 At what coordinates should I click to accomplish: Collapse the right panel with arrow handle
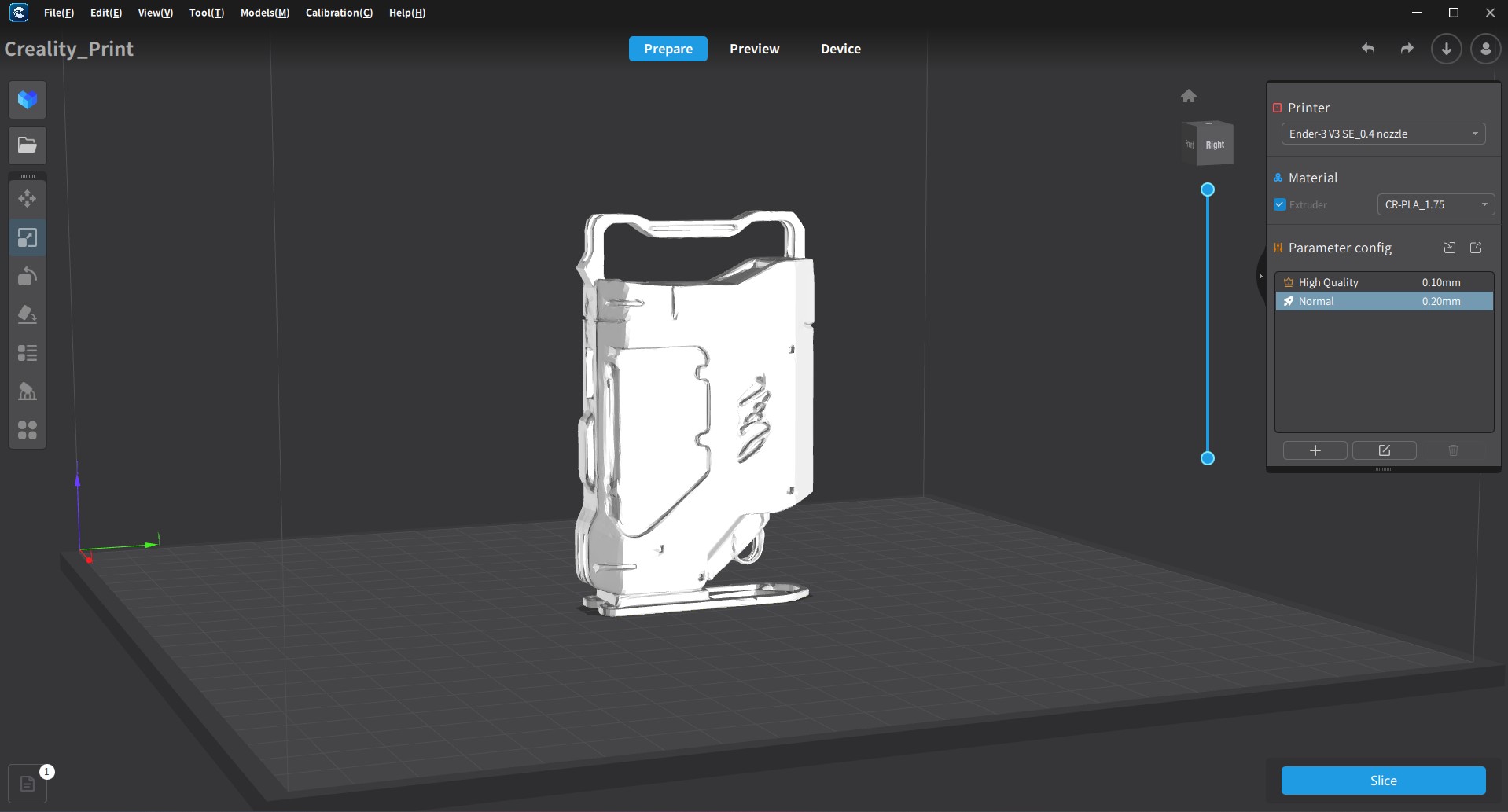pyautogui.click(x=1261, y=276)
